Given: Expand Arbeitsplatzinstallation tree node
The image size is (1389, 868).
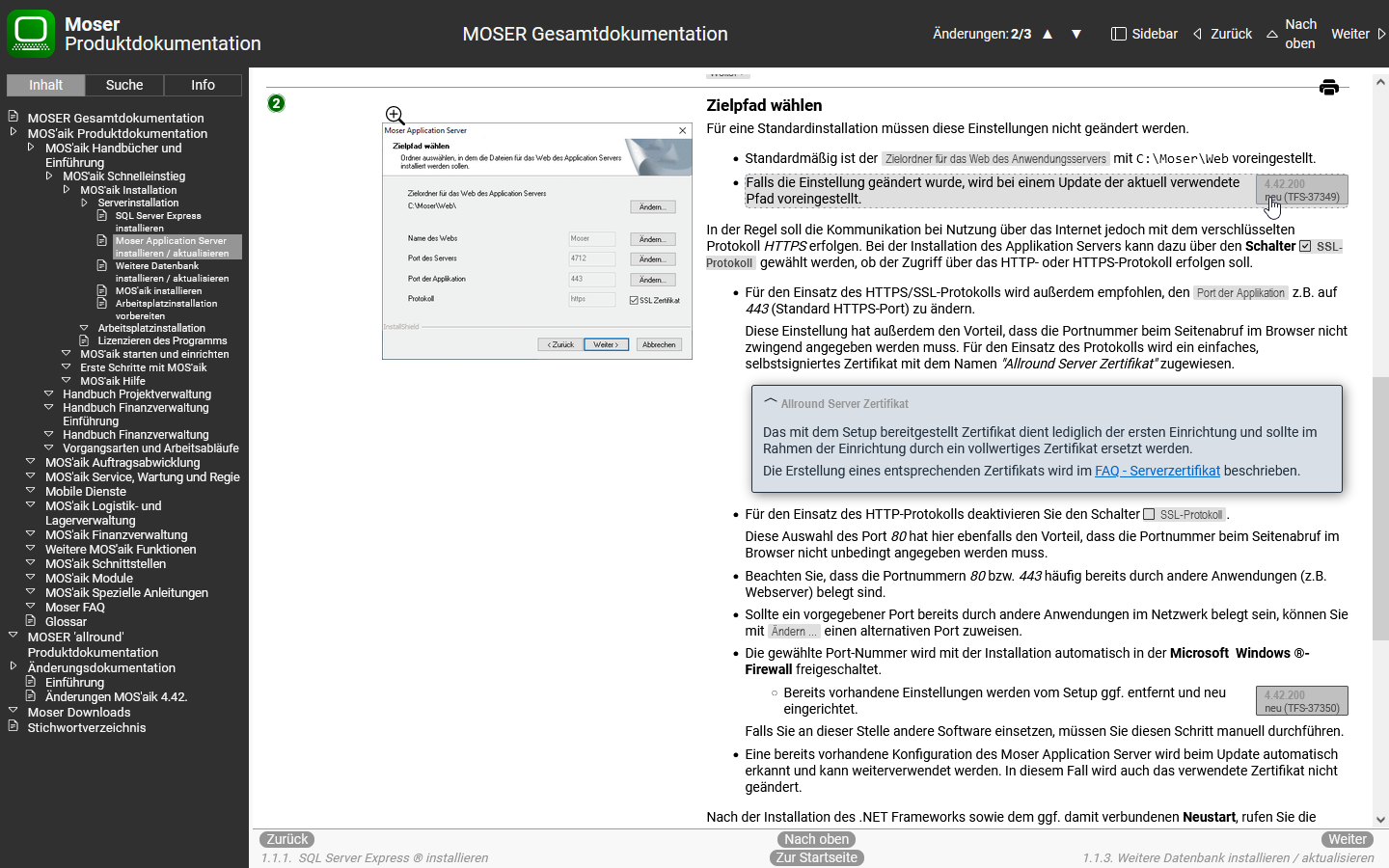Looking at the screenshot, I should [84, 328].
